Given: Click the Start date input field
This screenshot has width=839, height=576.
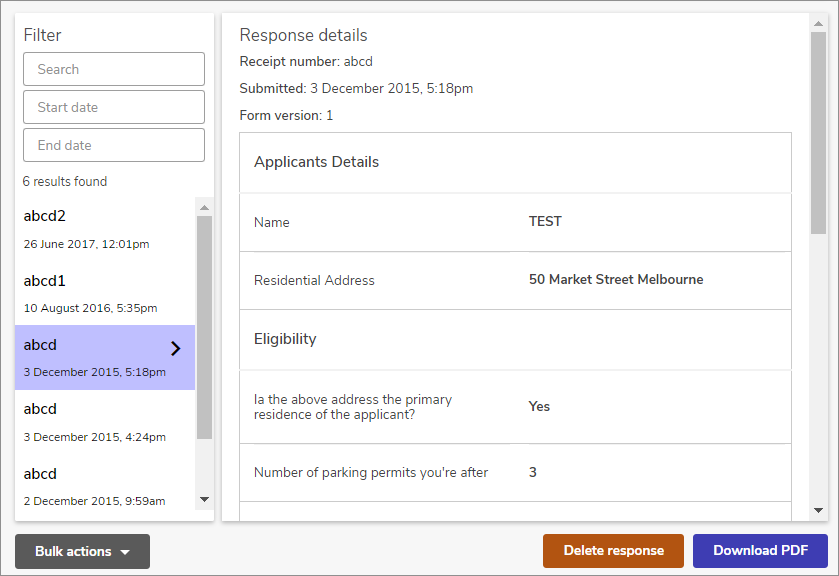Looking at the screenshot, I should point(113,107).
